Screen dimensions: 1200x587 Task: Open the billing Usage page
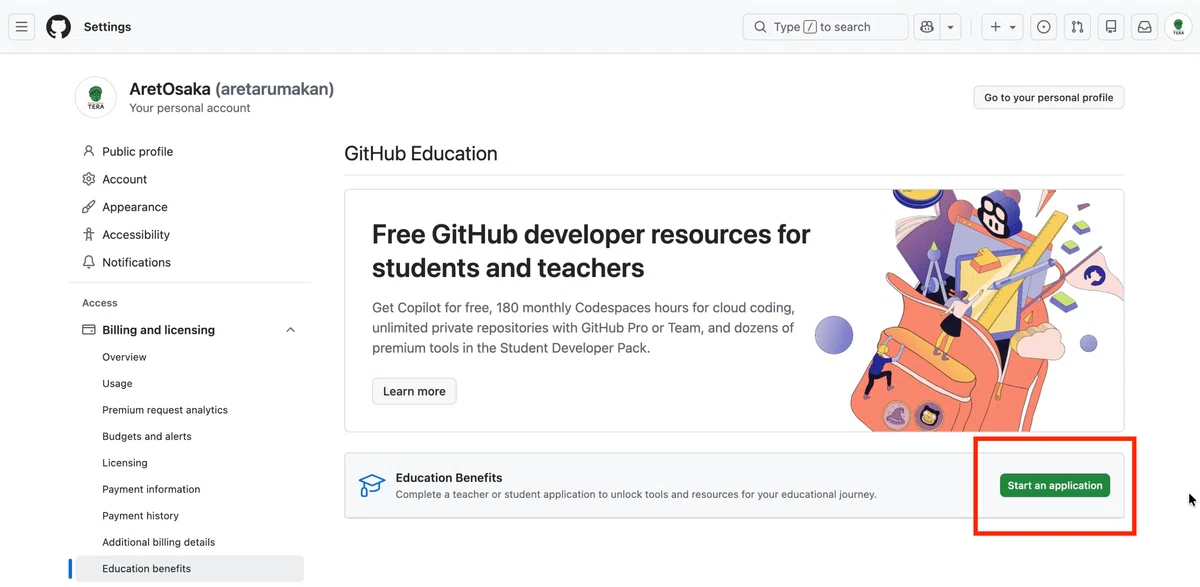117,384
